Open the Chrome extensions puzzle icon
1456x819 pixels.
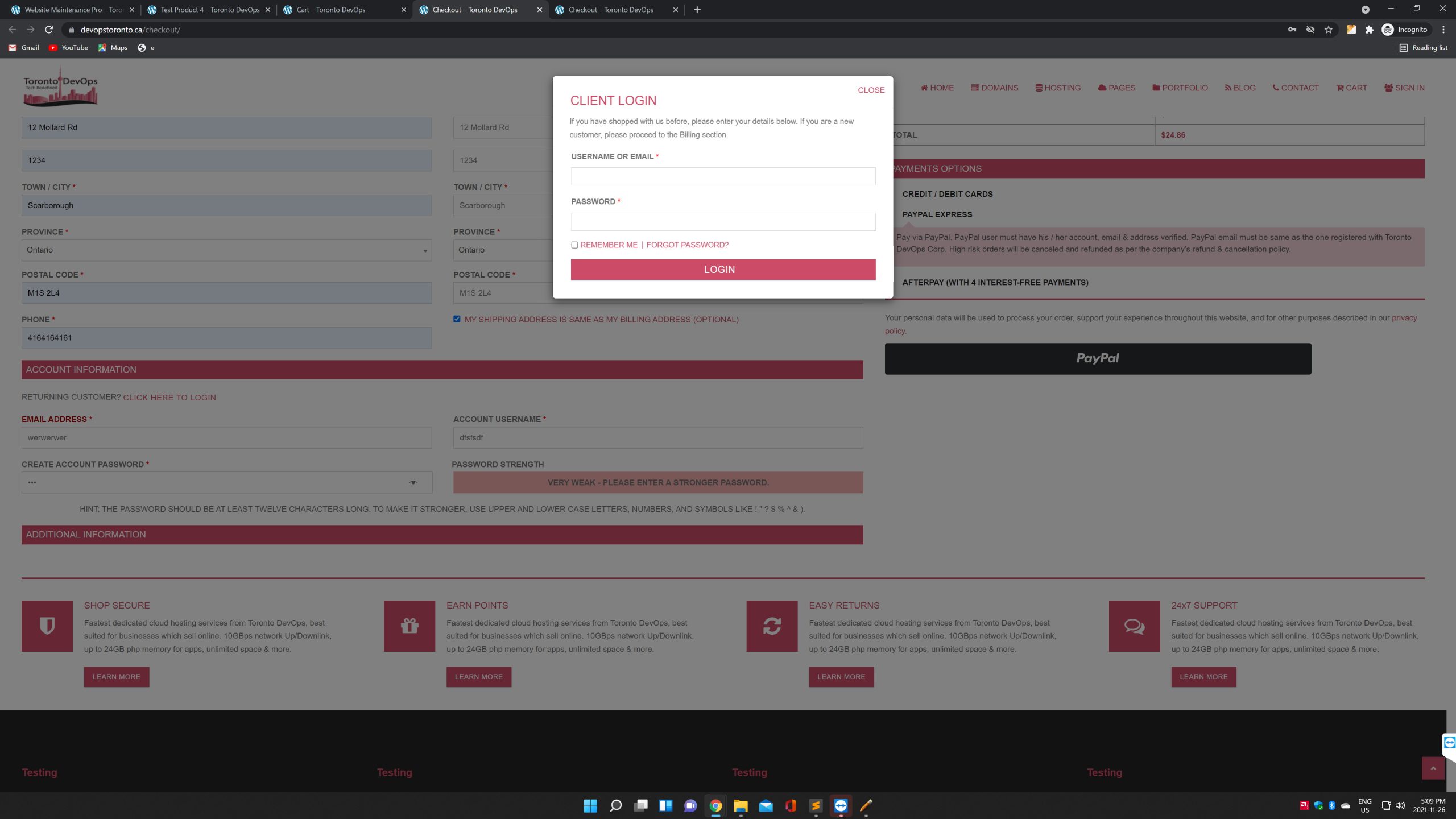1370,30
